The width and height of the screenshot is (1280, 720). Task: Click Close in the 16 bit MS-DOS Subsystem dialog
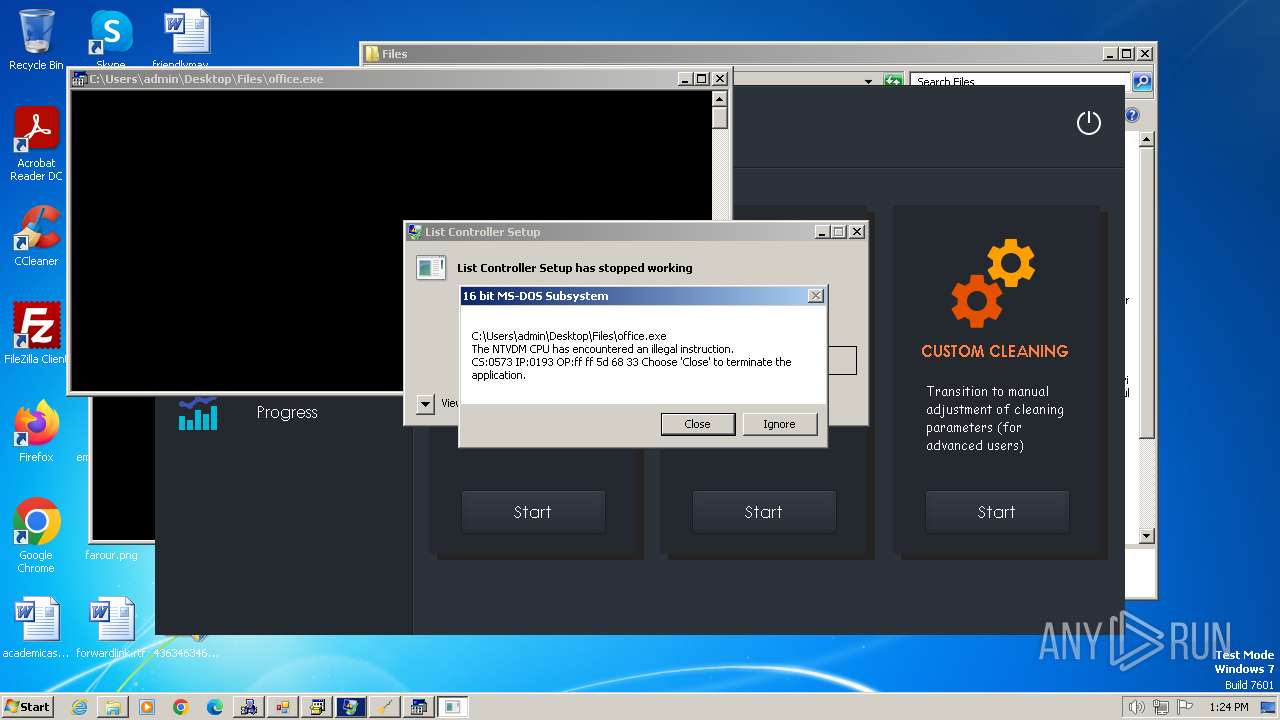697,424
